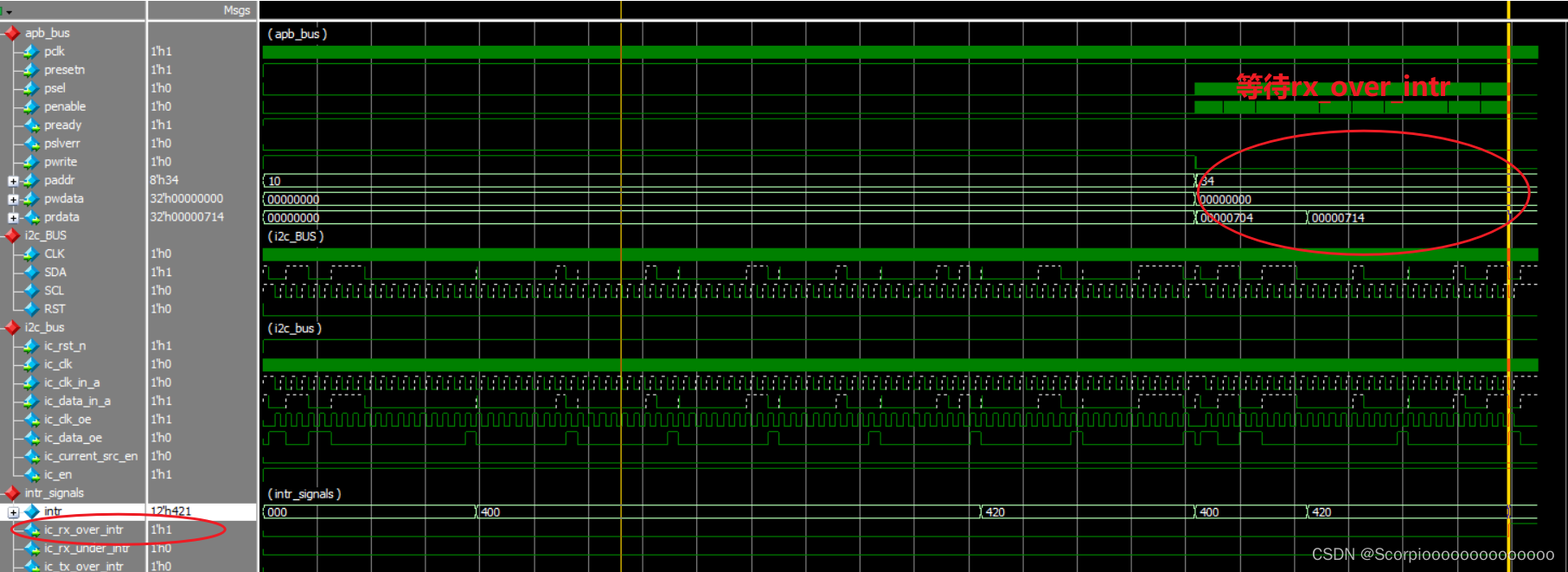
Task: Click the ic_data_oe signal icon
Action: [x=31, y=438]
